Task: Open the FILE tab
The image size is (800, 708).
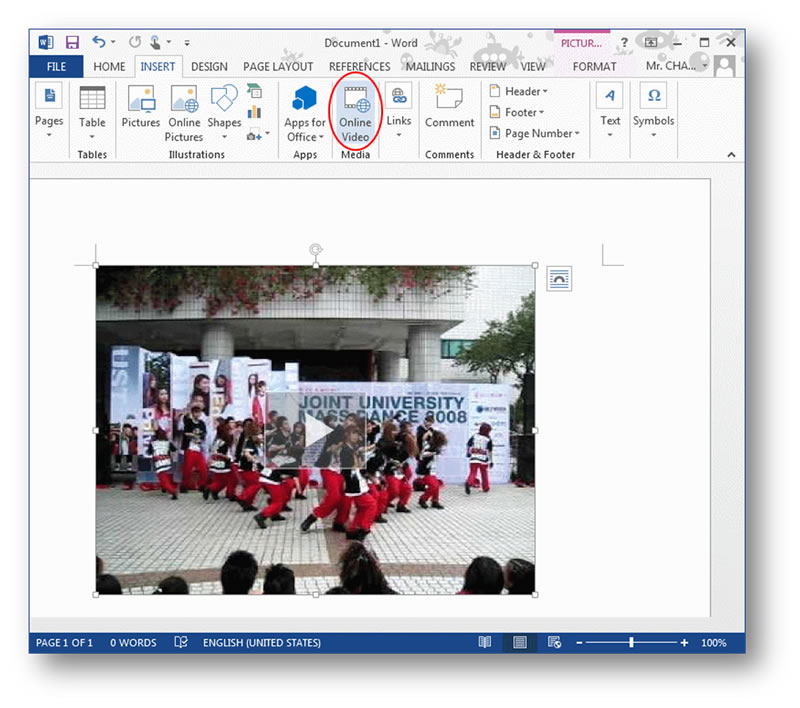Action: pos(56,67)
